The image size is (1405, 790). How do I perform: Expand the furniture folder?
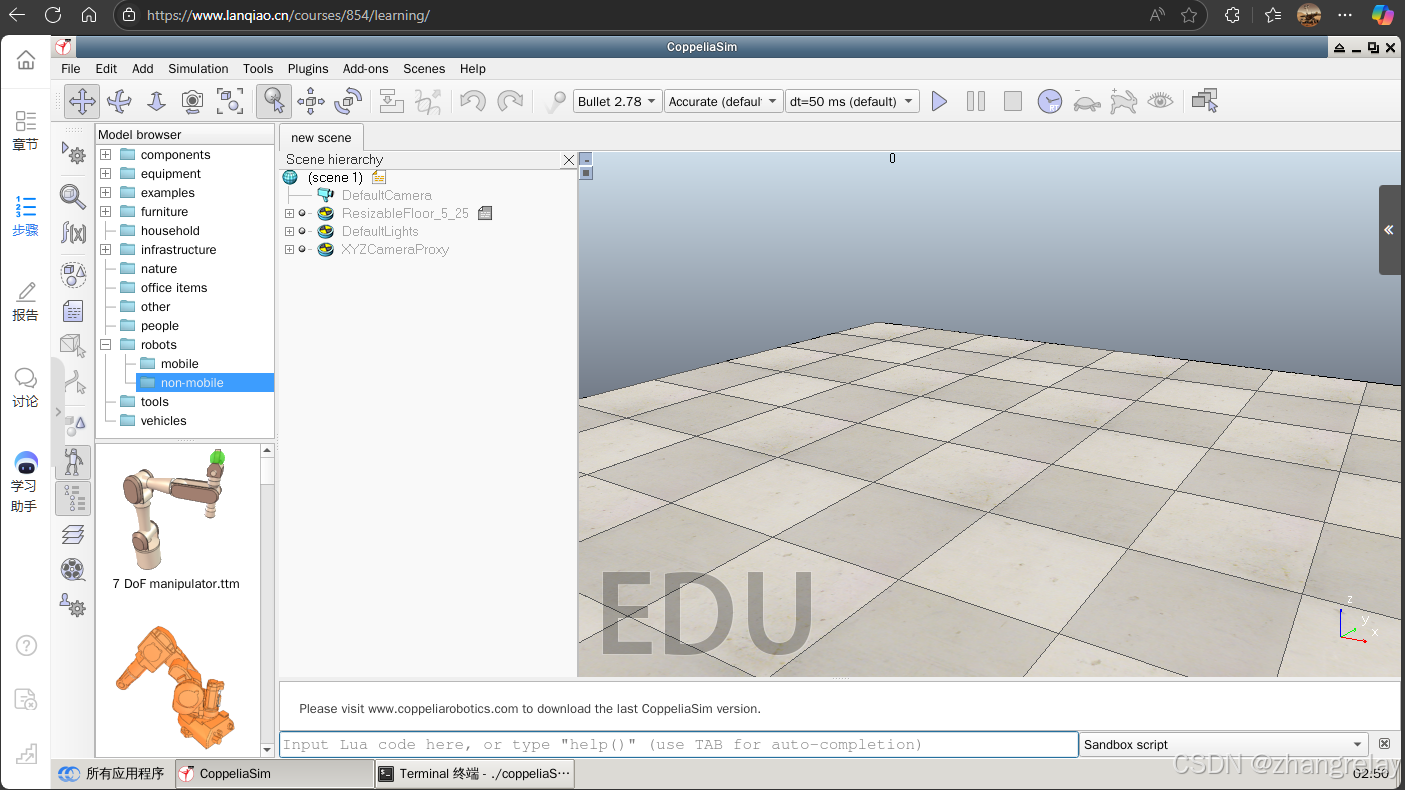(x=105, y=211)
